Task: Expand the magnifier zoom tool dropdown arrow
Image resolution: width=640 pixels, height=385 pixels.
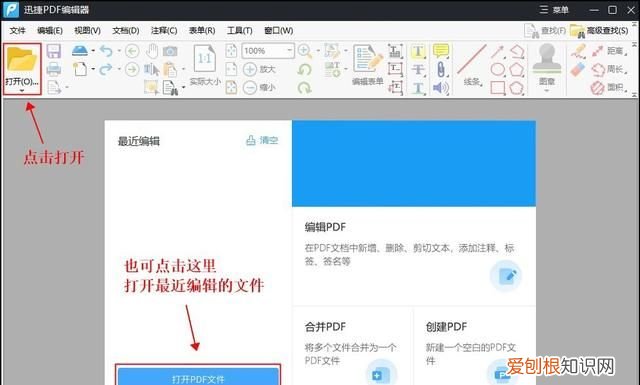Action: (x=318, y=51)
